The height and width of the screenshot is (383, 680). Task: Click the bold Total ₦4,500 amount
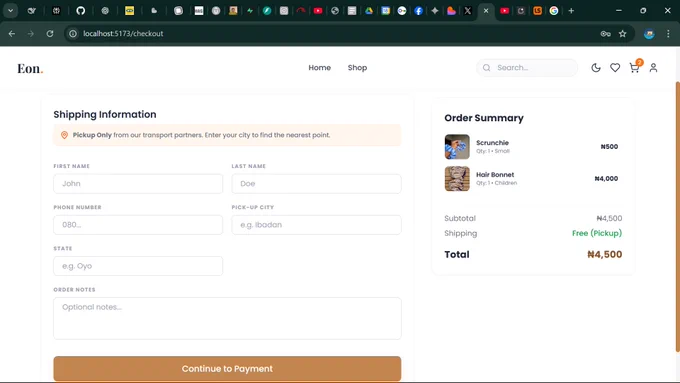click(605, 255)
